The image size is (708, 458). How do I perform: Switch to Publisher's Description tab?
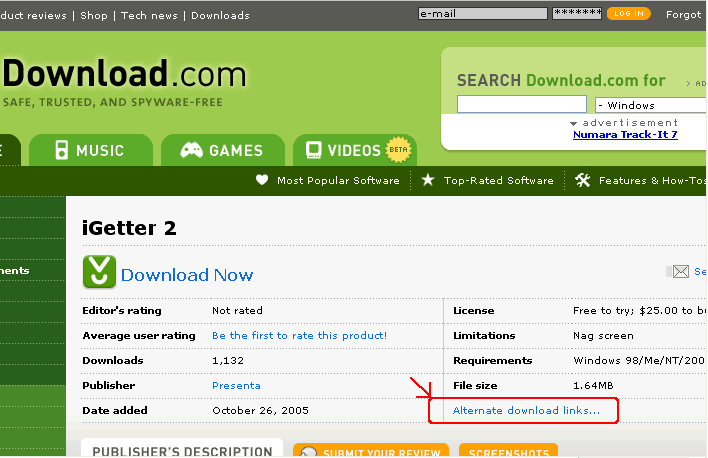(x=182, y=449)
